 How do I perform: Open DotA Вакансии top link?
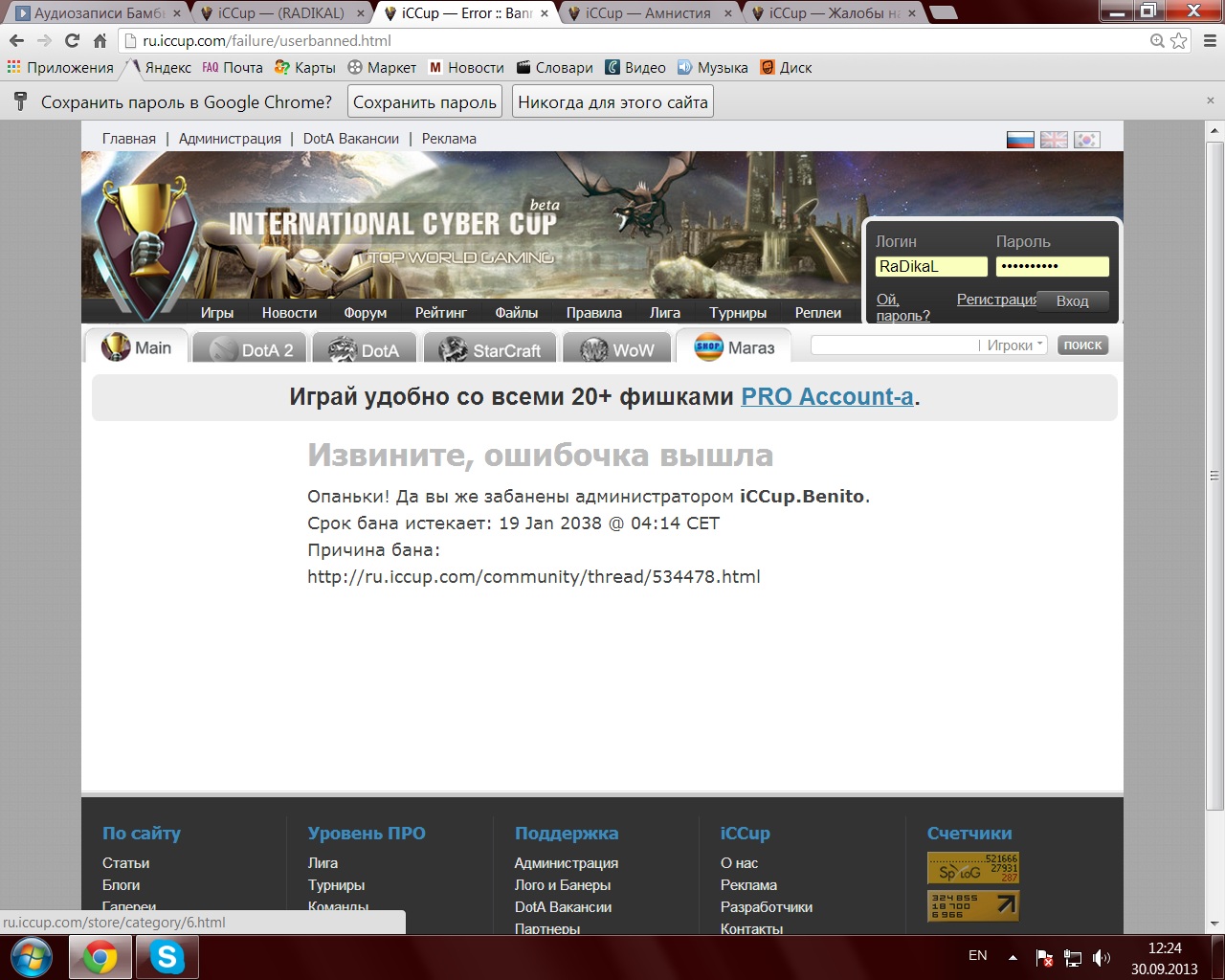click(351, 139)
